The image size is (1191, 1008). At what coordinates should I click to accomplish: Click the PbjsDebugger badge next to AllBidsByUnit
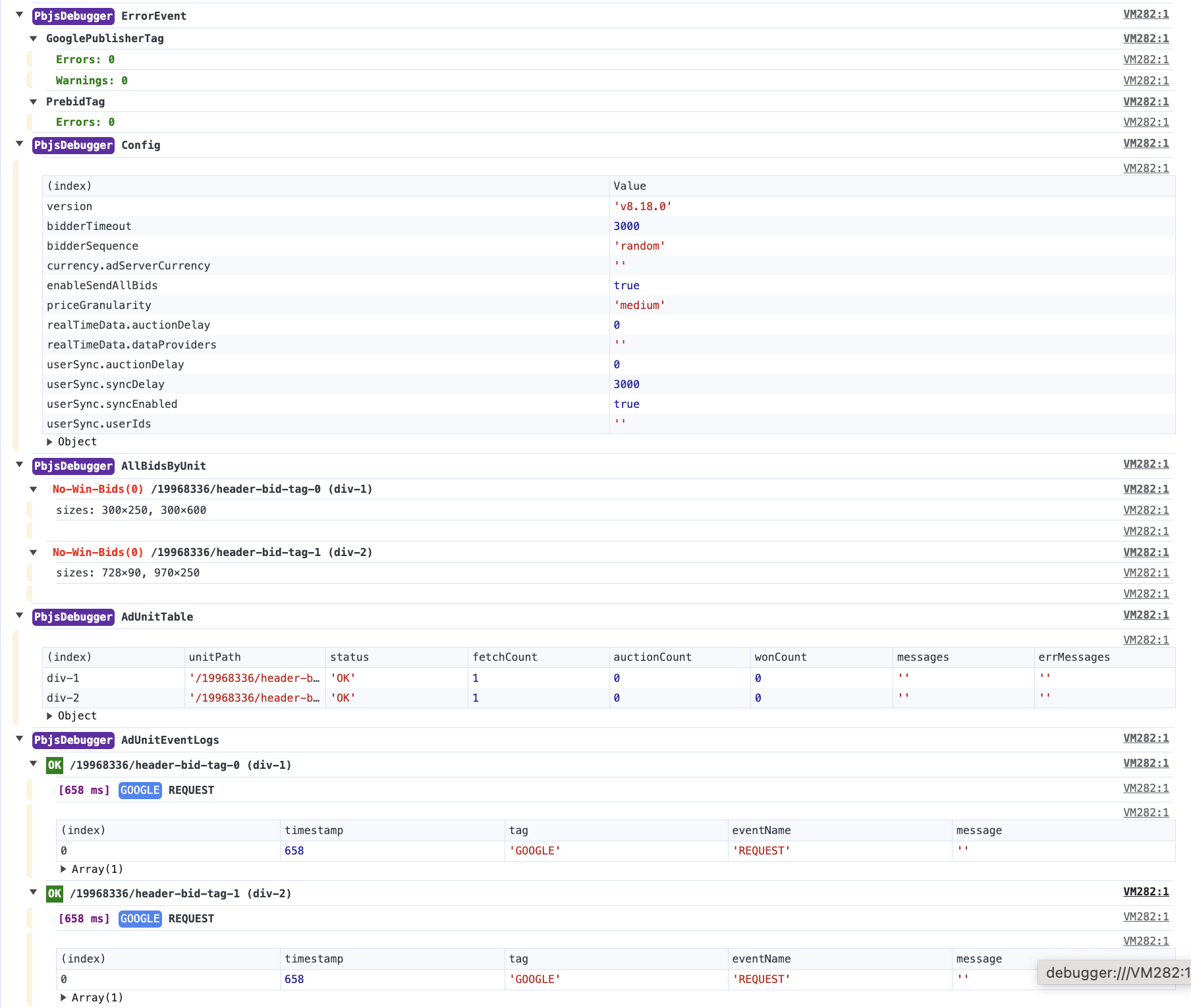point(73,466)
